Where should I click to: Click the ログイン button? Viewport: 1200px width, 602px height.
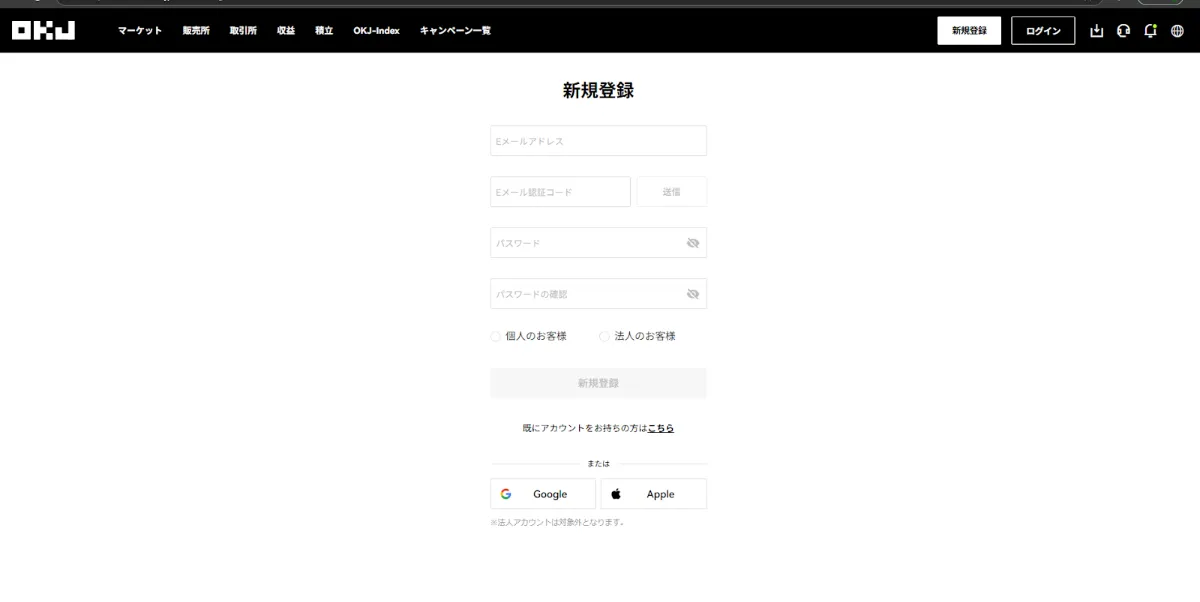pyautogui.click(x=1043, y=31)
